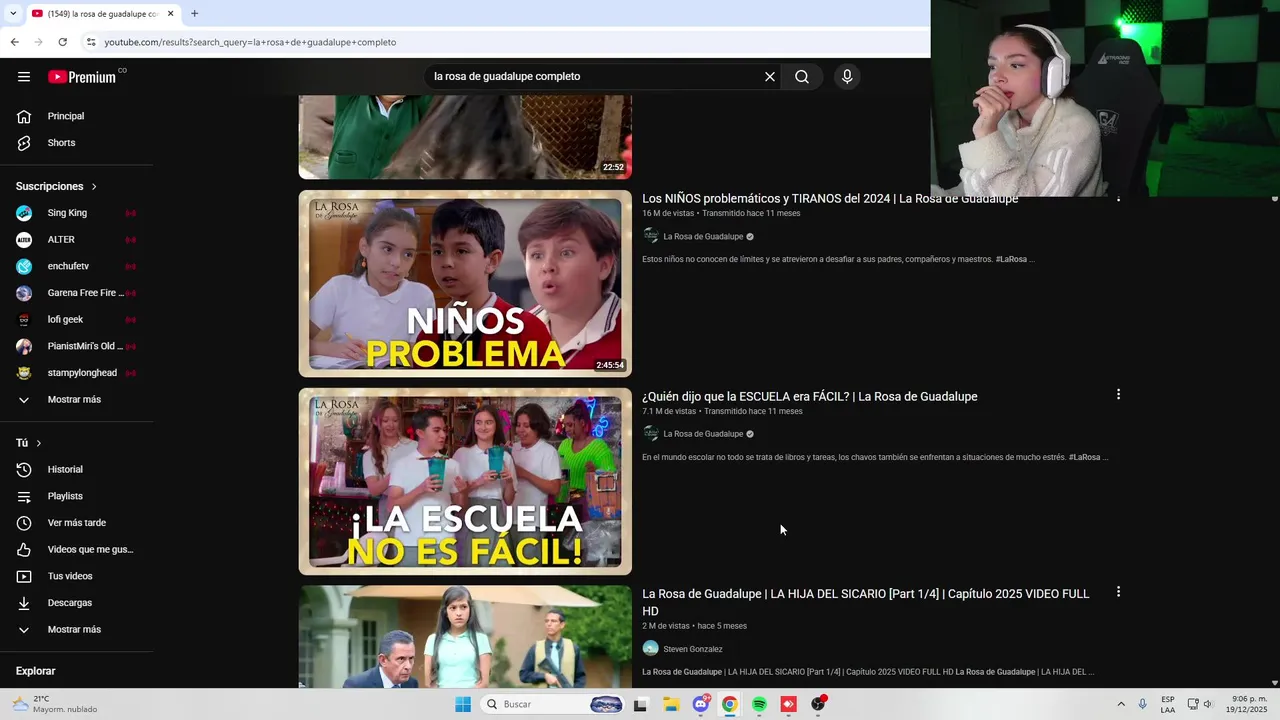
Task: Open La Rosa de Guadalupe channel under ESCUELA video
Action: [x=703, y=434]
